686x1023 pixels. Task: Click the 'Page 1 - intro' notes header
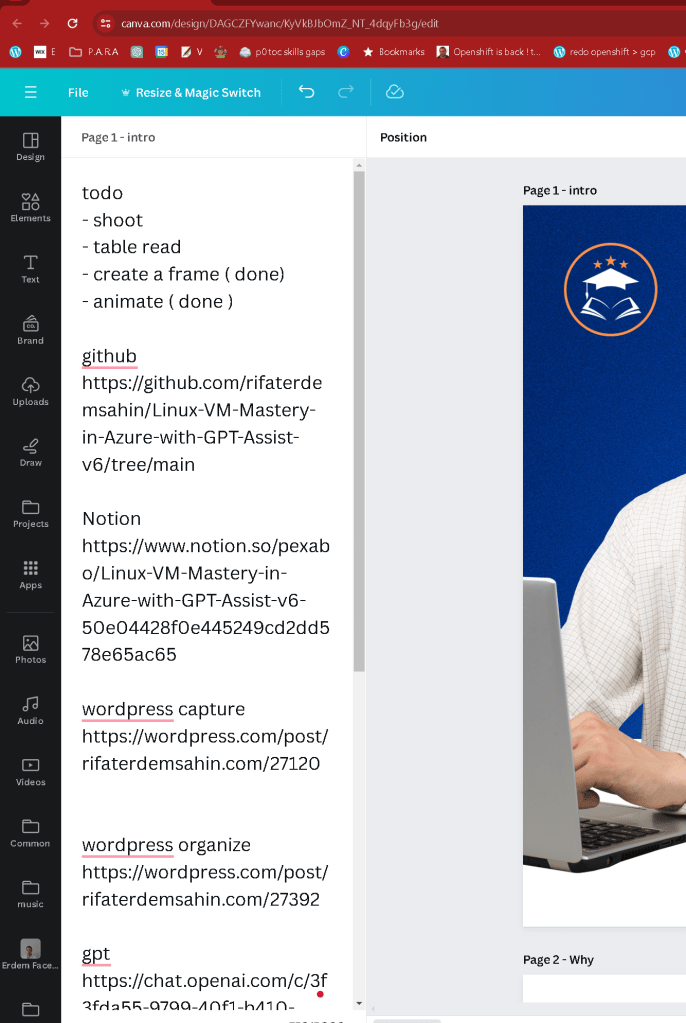click(x=118, y=137)
